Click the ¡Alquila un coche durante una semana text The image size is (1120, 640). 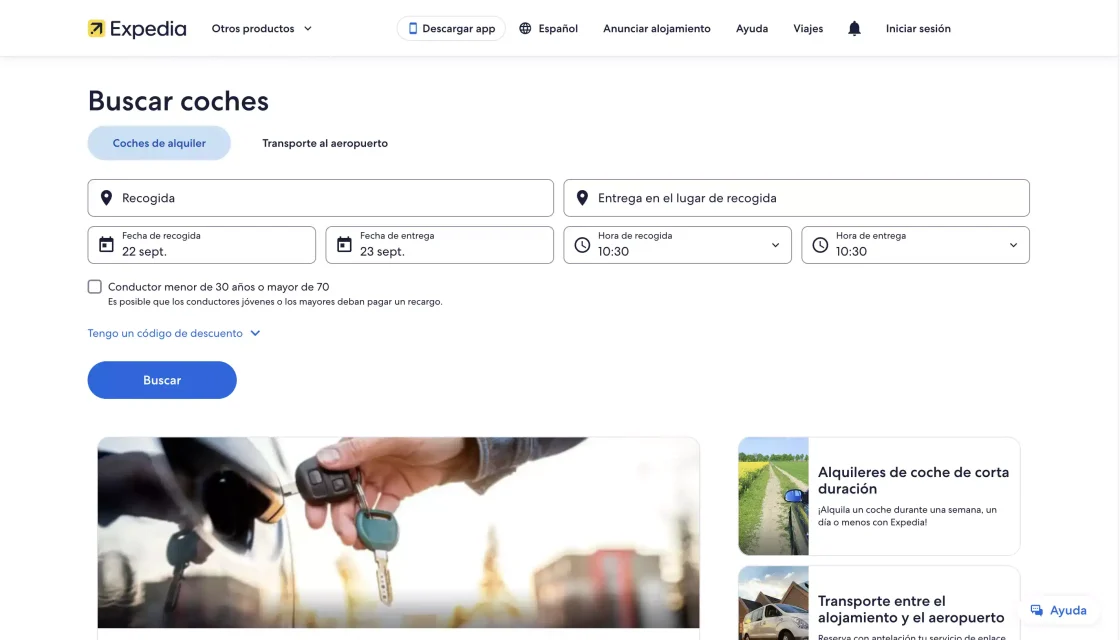(907, 516)
